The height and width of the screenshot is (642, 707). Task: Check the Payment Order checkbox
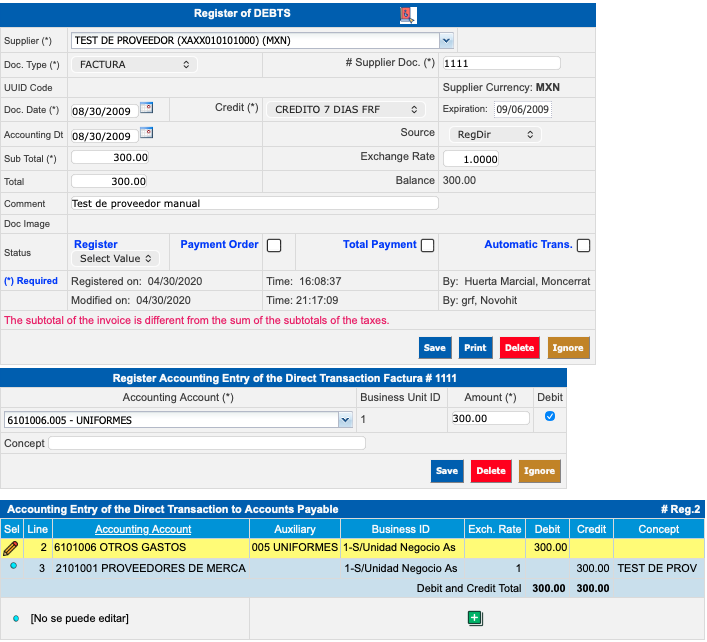(x=274, y=245)
